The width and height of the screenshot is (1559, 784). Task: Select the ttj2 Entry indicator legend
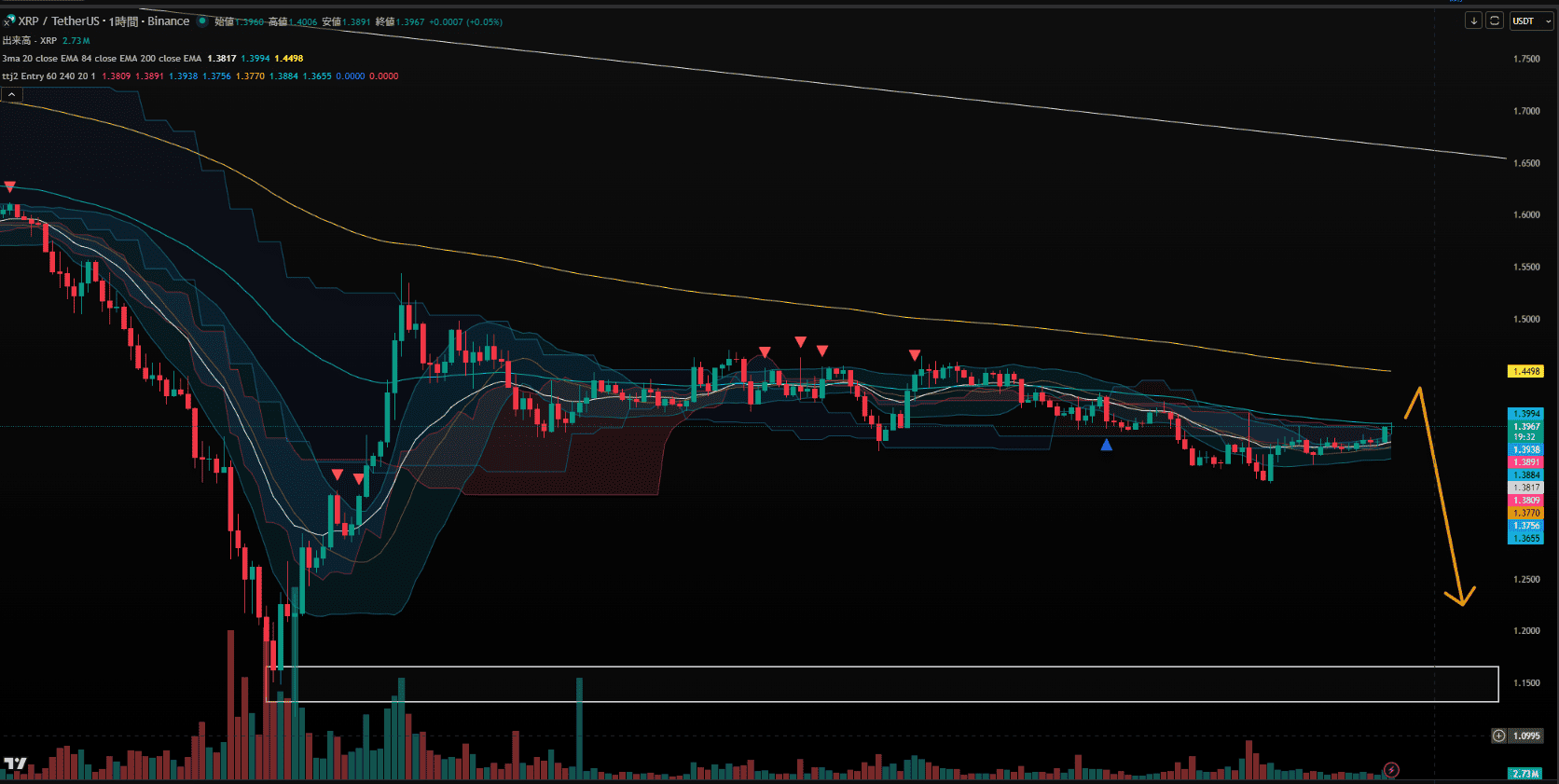47,76
